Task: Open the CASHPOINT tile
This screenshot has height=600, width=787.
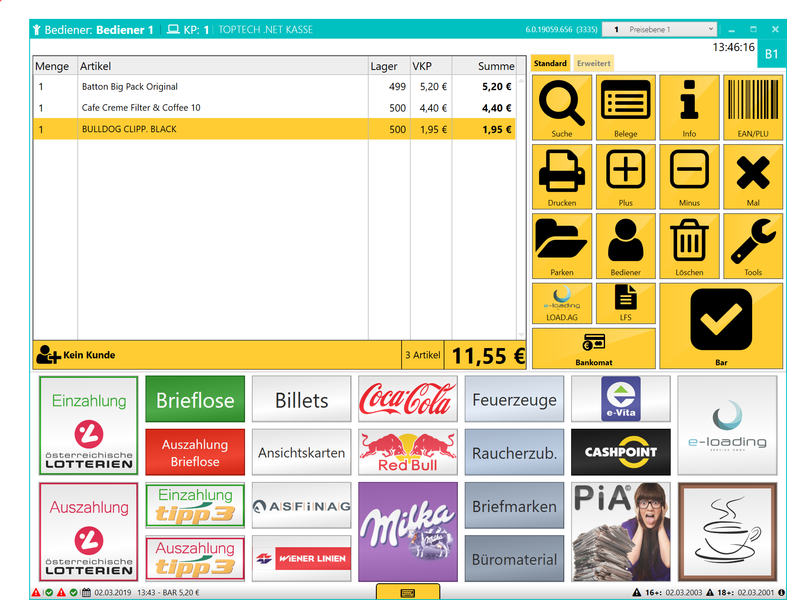Action: pos(620,452)
